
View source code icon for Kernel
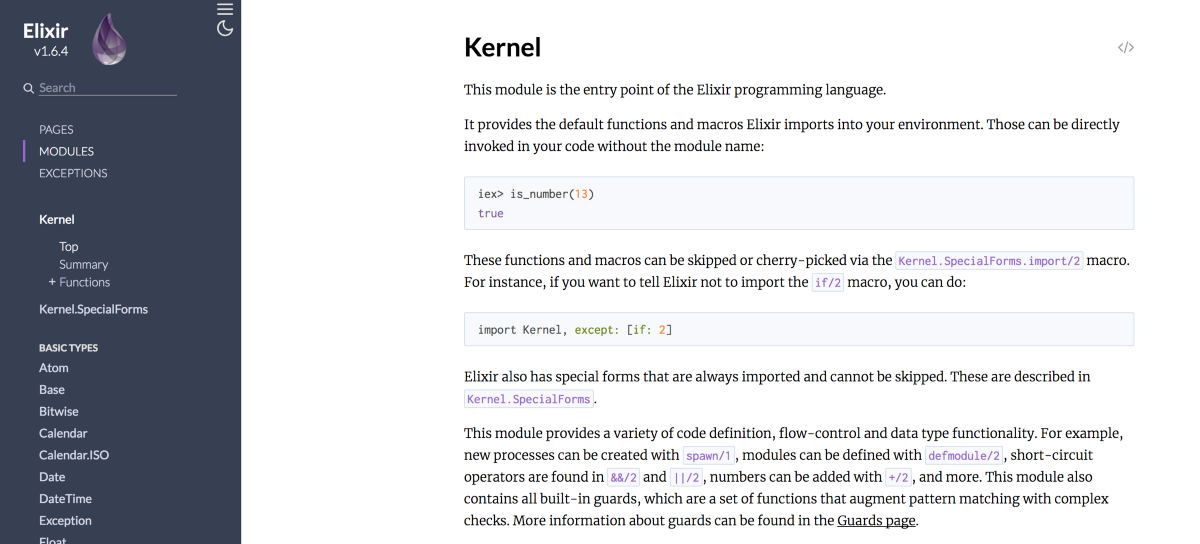point(1126,47)
